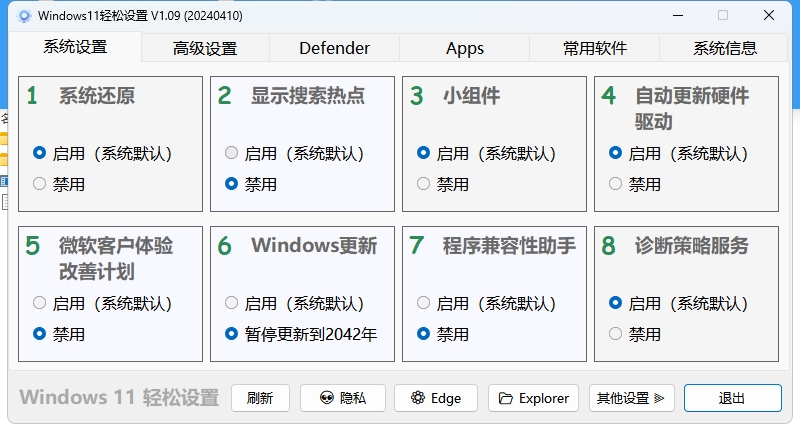This screenshot has height=431, width=800.
Task: Click the 小组件 heading text
Action: (x=471, y=96)
